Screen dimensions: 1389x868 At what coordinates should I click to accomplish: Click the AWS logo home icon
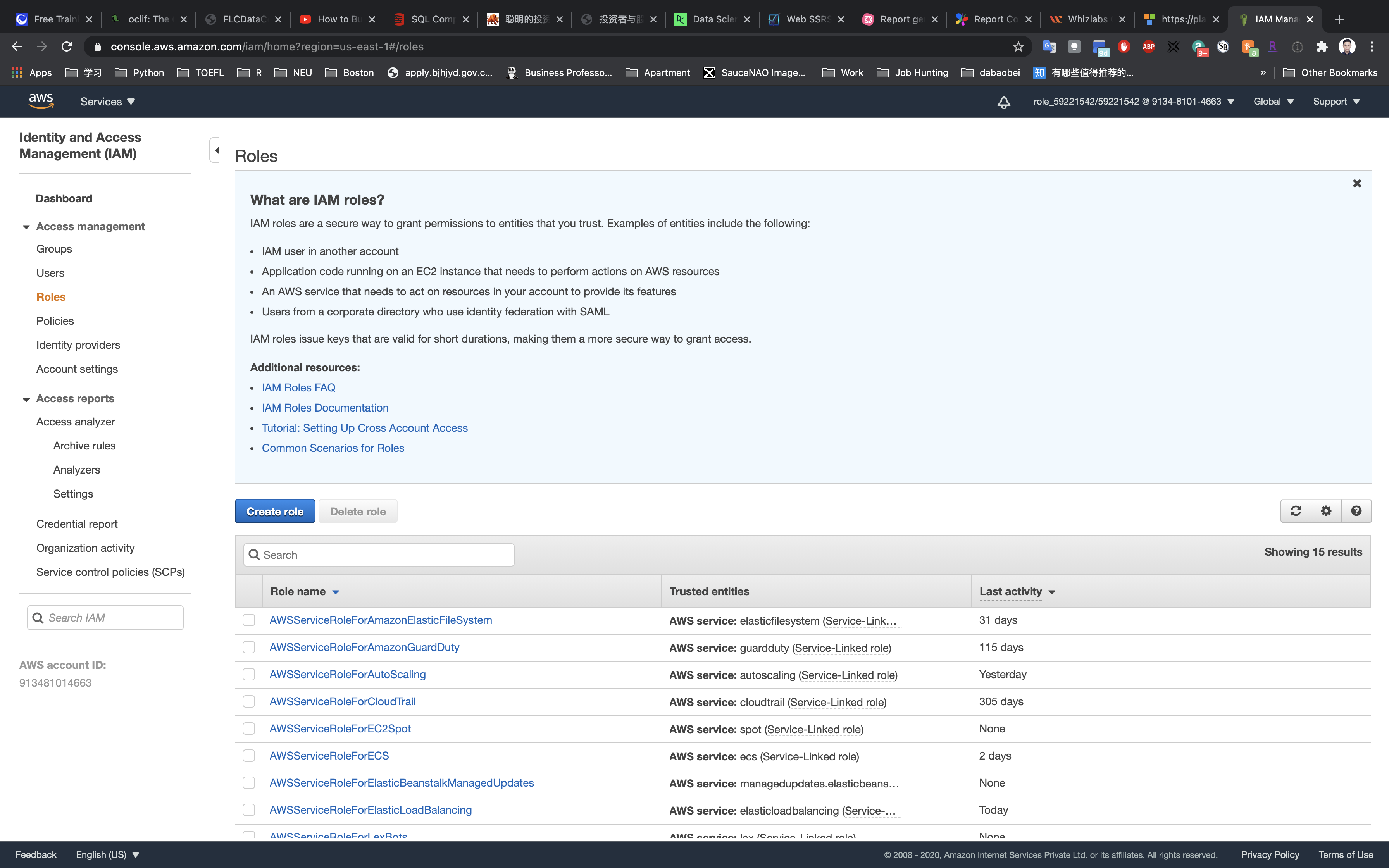click(41, 102)
